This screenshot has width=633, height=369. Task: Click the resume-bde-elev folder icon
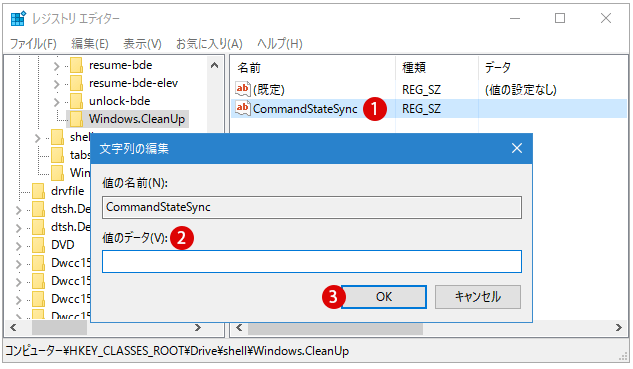76,83
